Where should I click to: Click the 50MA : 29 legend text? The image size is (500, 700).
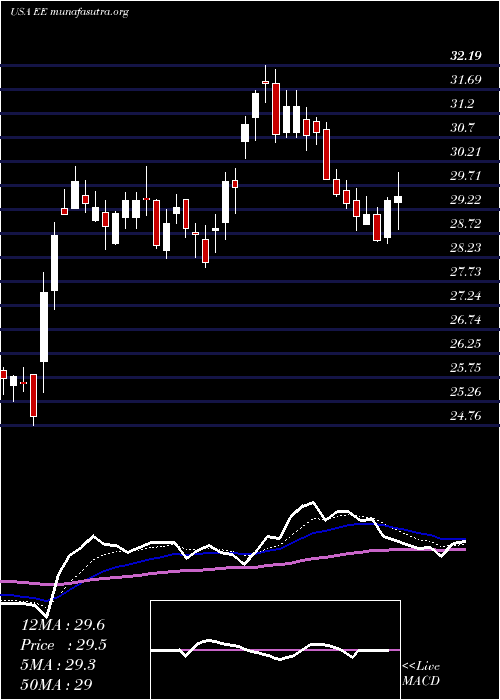58,684
